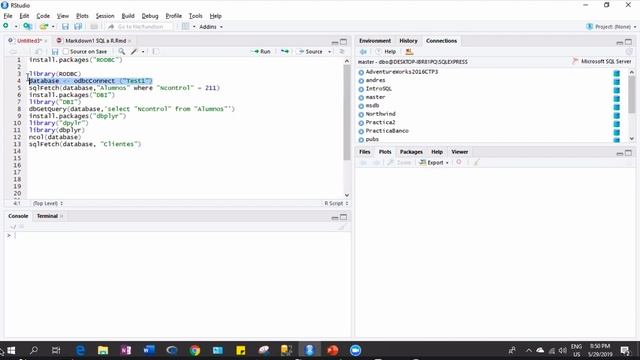Maximize the source editor pane
Viewport: 640px width, 360px height.
tap(344, 42)
